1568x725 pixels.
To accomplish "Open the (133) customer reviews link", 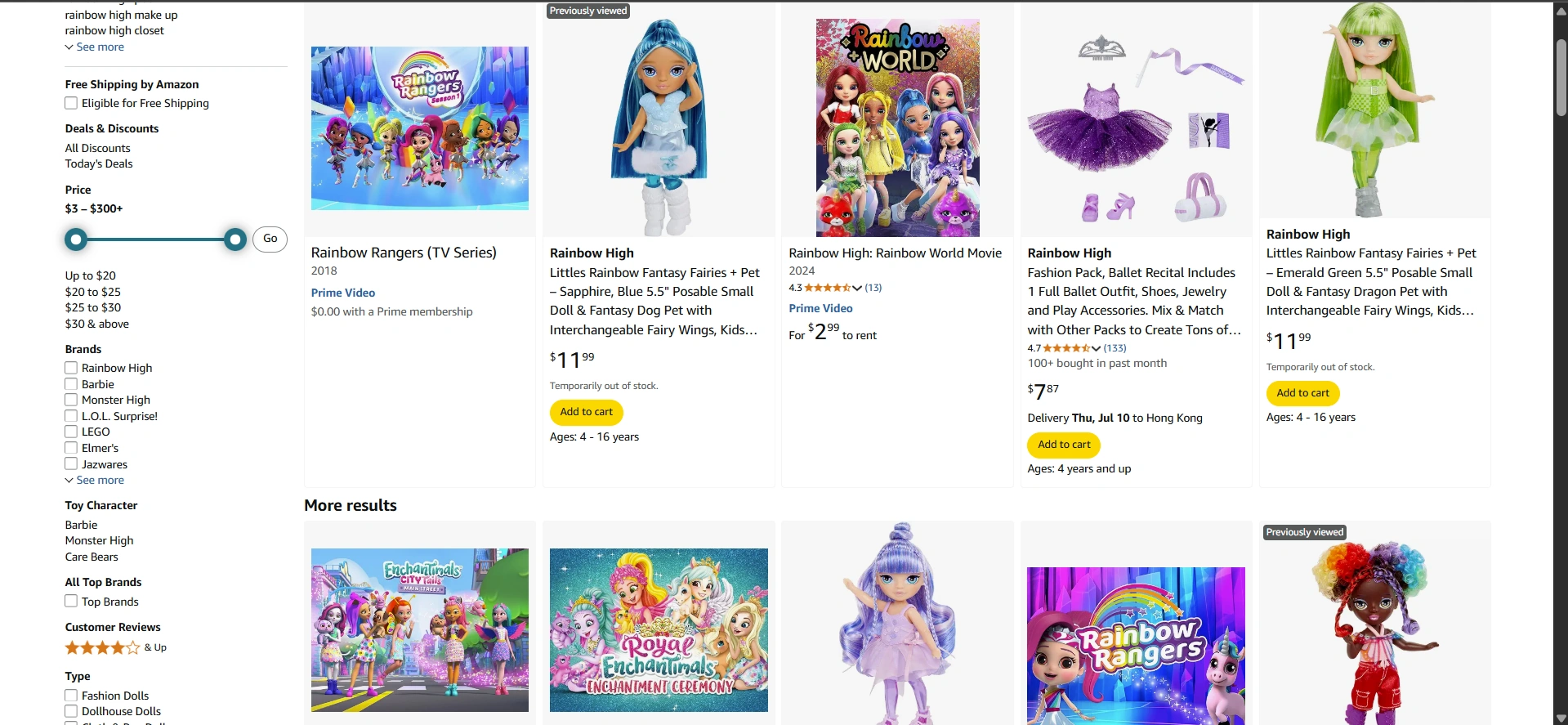I will (1114, 347).
